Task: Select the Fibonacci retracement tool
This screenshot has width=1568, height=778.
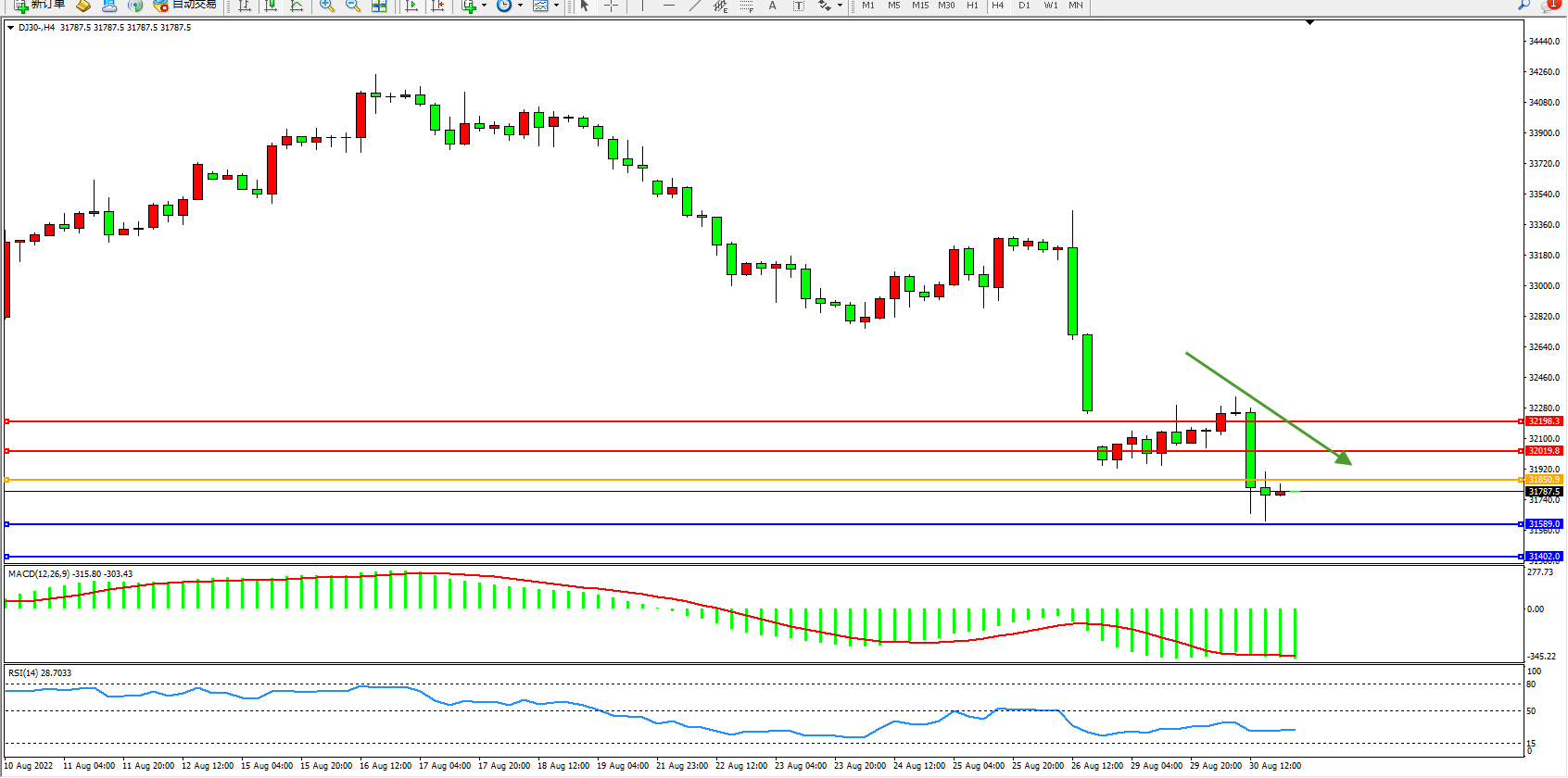Action: pos(747,6)
